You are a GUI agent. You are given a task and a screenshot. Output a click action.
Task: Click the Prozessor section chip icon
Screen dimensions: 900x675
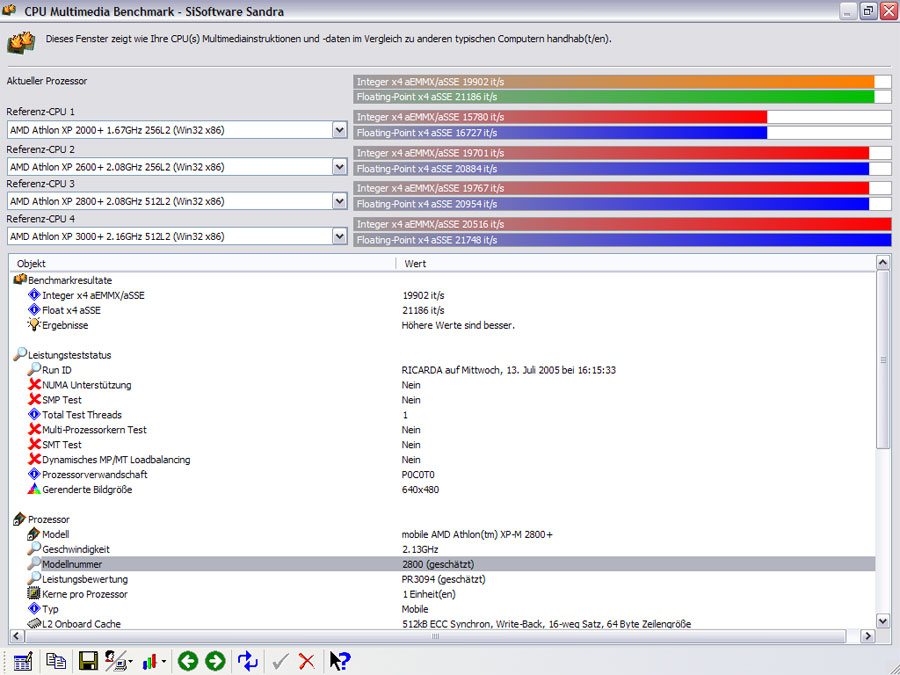coord(20,519)
